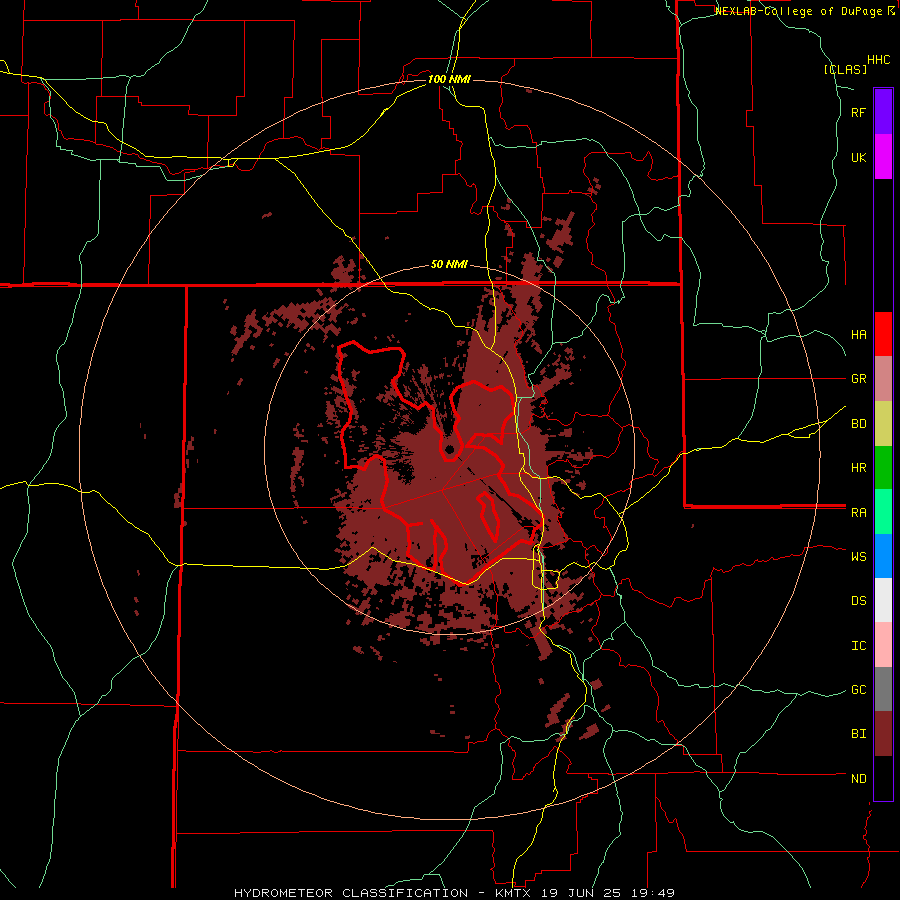Viewport: 900px width, 900px height.
Task: Click the HA red legend swatch
Action: pyautogui.click(x=883, y=334)
